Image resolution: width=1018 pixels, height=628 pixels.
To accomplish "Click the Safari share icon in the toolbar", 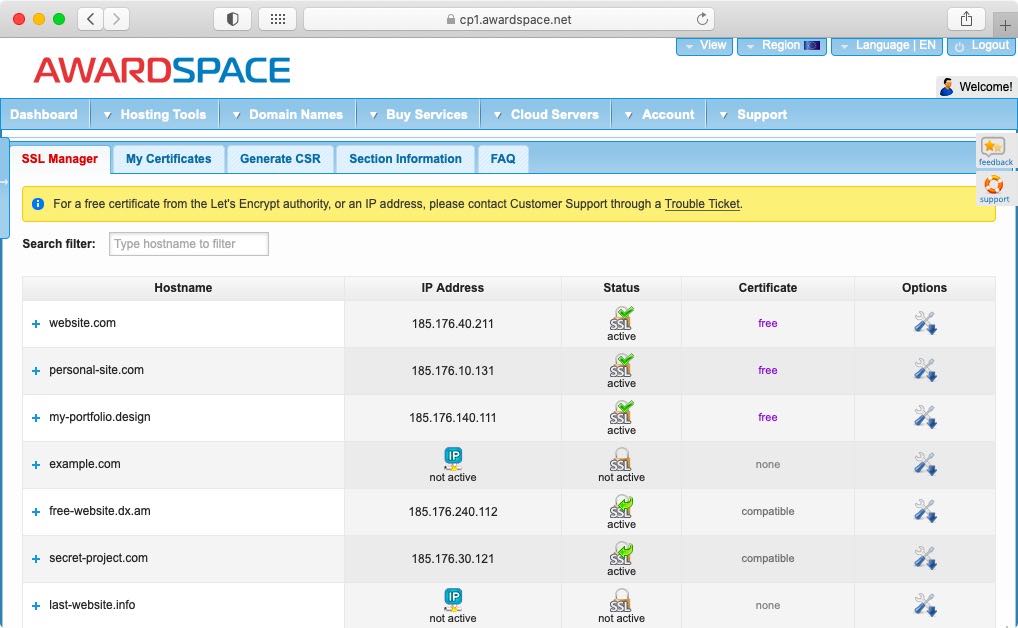I will pos(964,18).
